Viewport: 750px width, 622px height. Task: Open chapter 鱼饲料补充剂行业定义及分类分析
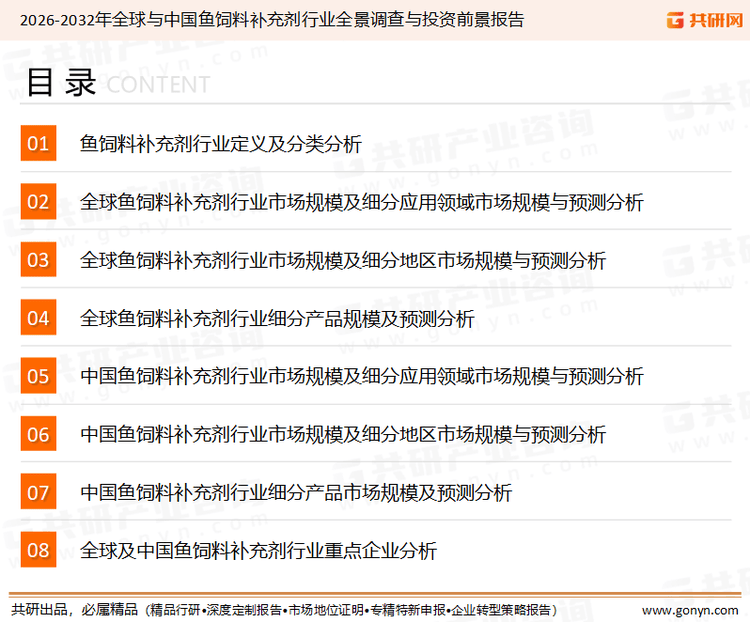point(221,144)
